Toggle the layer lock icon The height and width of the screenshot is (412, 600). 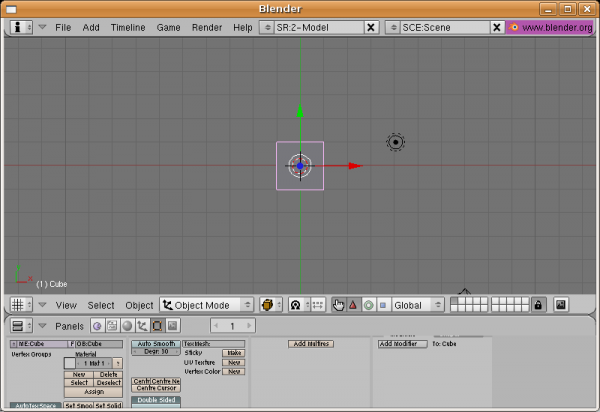pyautogui.click(x=538, y=305)
